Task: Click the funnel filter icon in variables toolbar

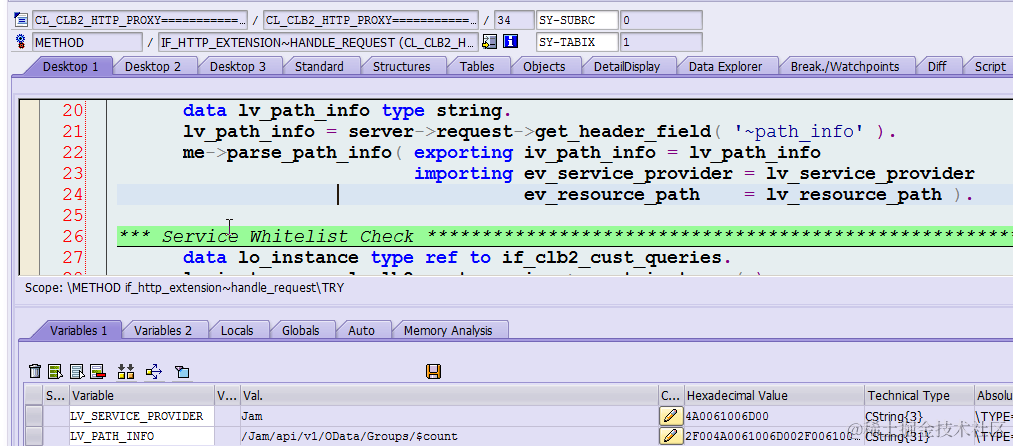Action: [x=182, y=372]
